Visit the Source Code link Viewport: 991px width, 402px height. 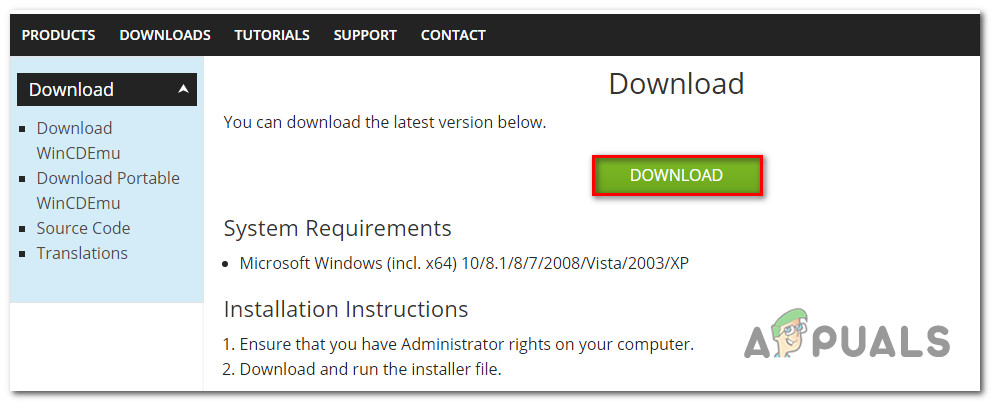[83, 228]
